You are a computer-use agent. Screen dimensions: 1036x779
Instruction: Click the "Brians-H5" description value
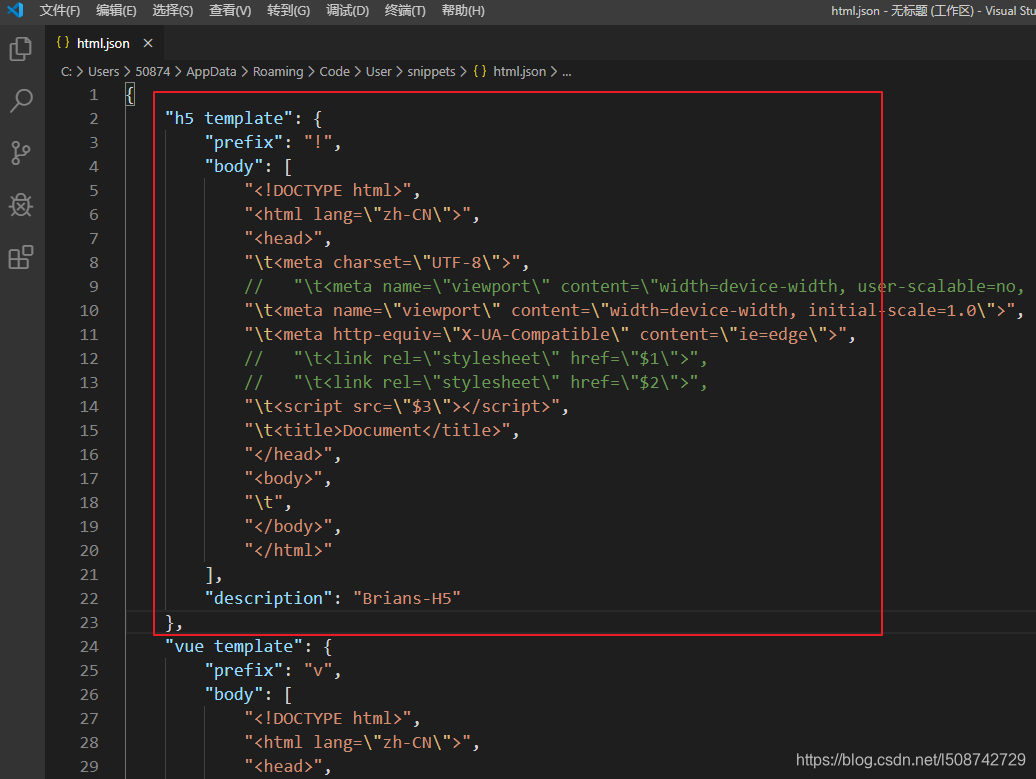click(x=407, y=599)
